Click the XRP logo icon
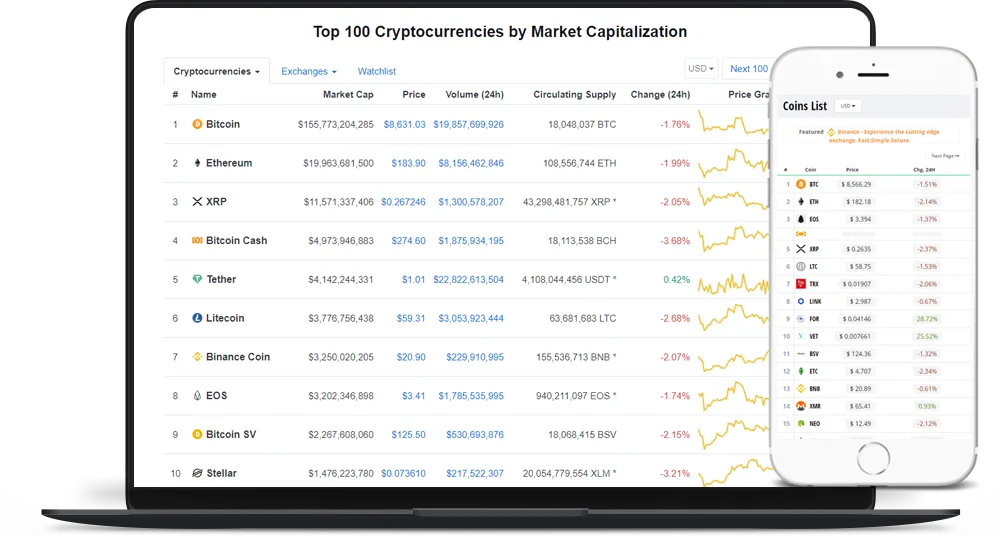 (197, 202)
